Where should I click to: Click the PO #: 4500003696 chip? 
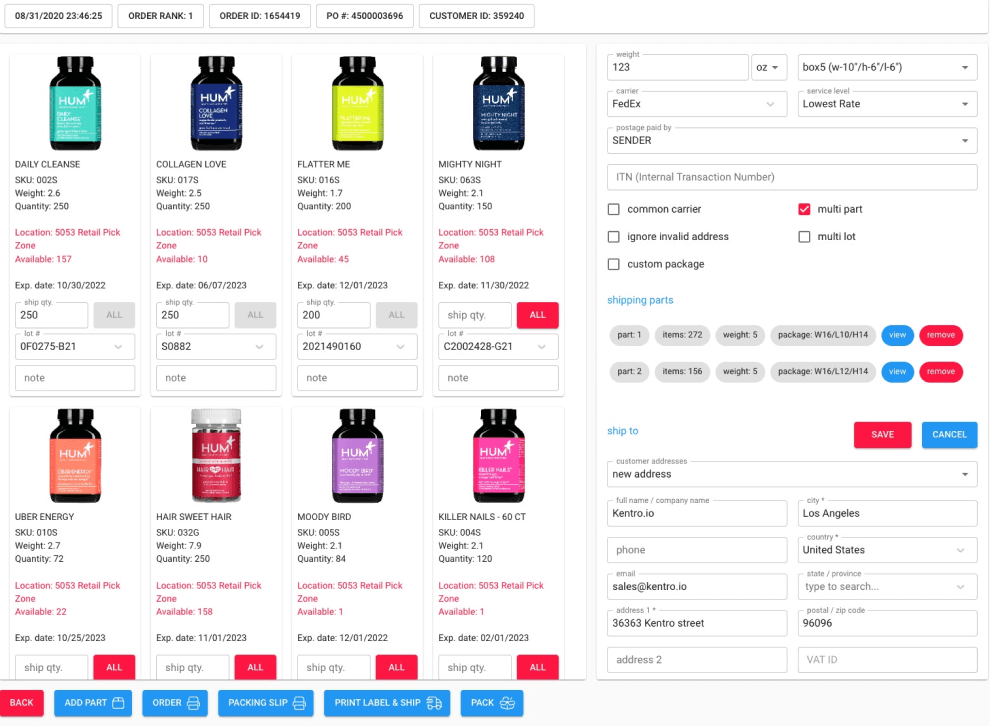coord(364,16)
